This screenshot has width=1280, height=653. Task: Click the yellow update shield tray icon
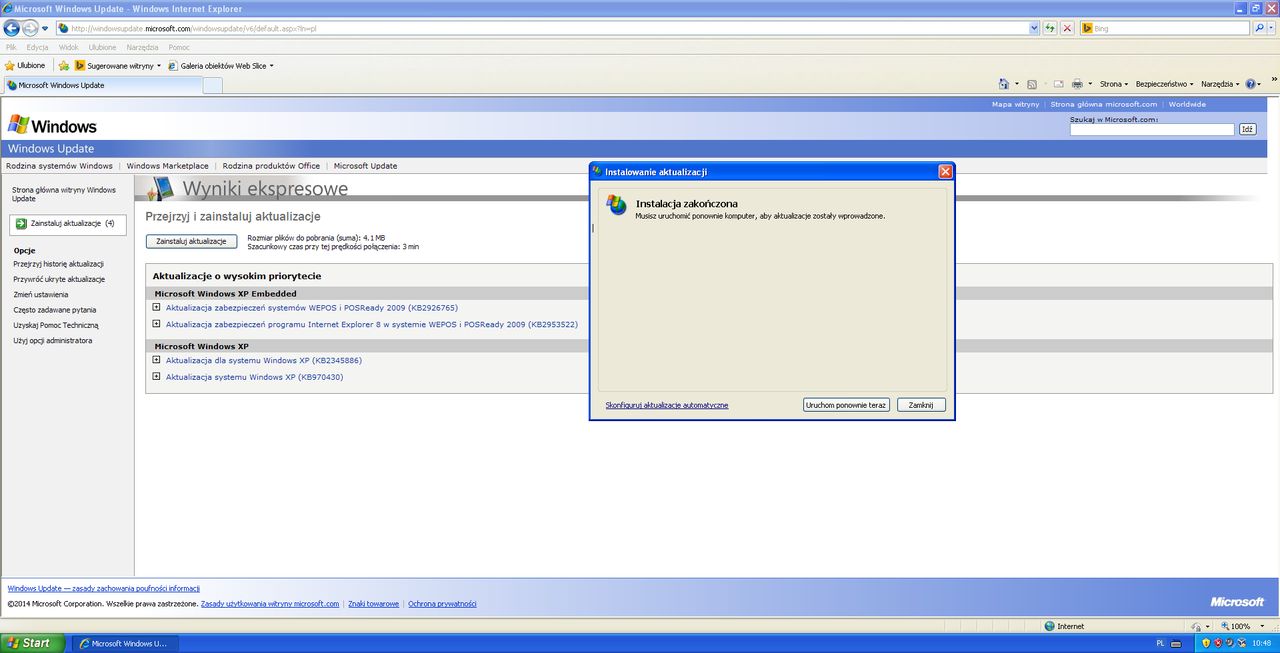click(1207, 643)
